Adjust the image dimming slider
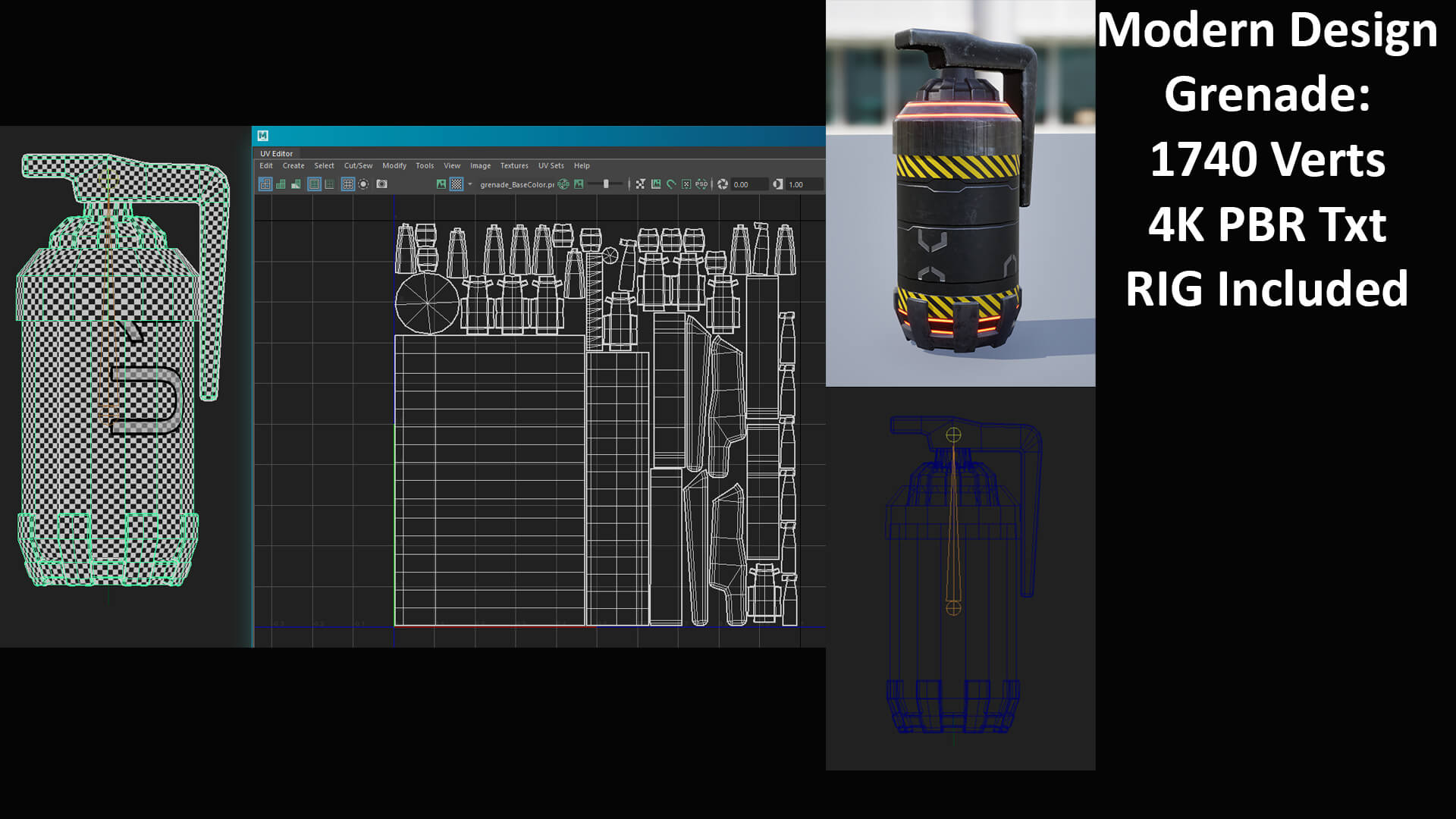This screenshot has width=1456, height=819. click(606, 184)
